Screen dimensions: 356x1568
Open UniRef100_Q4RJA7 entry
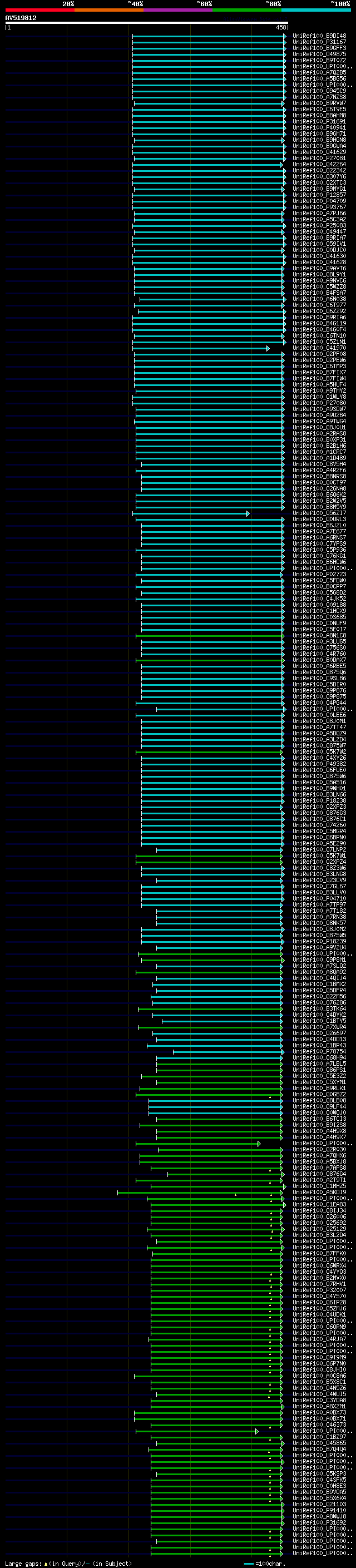tap(319, 1339)
